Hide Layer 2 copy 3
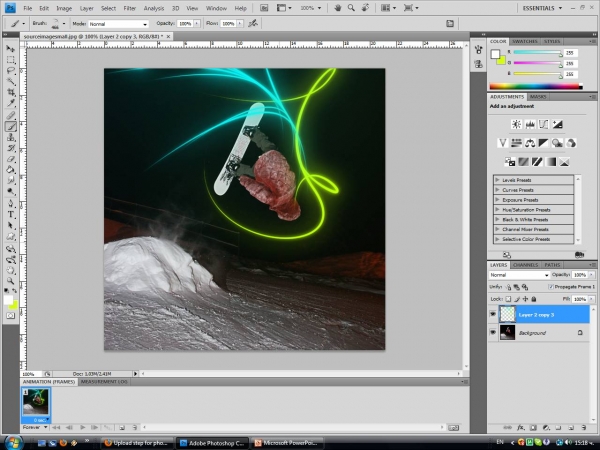Viewport: 600px width, 450px height. pyautogui.click(x=493, y=315)
